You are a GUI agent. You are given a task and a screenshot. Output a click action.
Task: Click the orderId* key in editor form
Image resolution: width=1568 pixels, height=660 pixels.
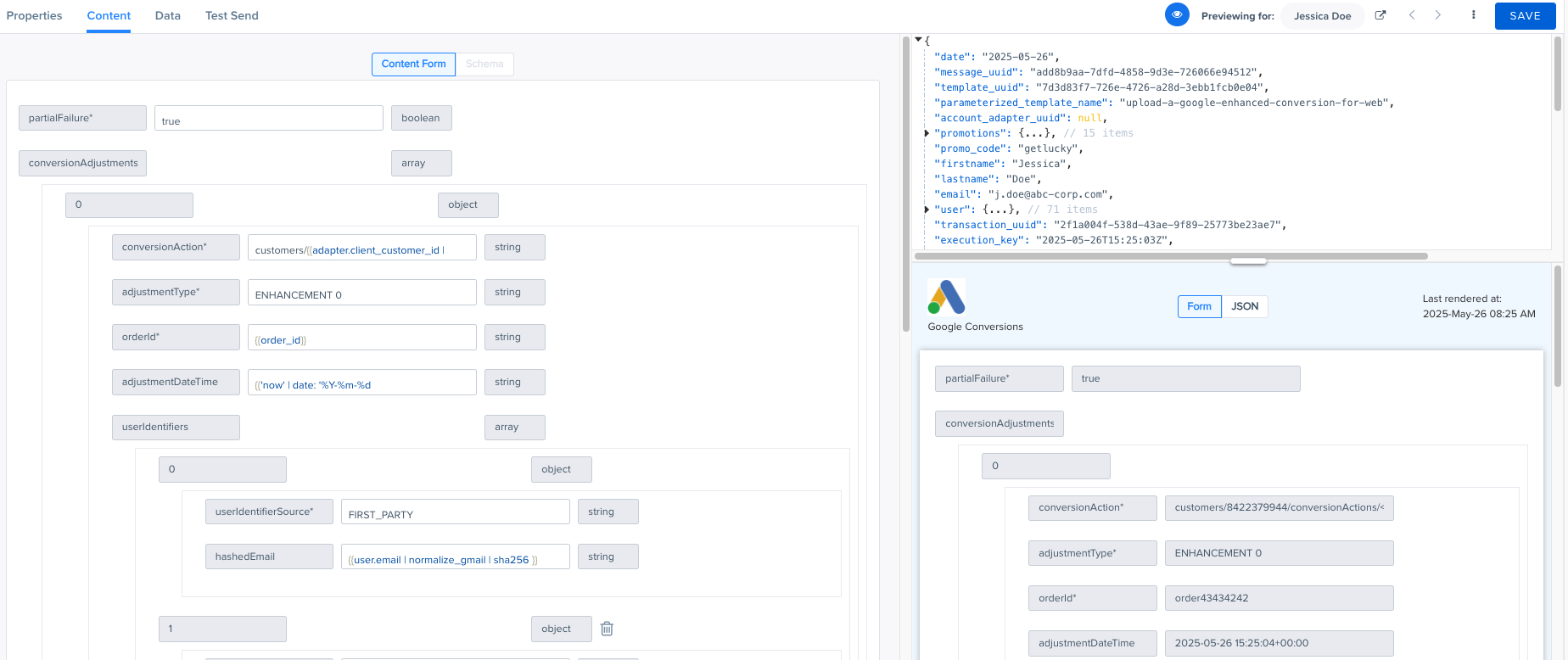tap(176, 337)
